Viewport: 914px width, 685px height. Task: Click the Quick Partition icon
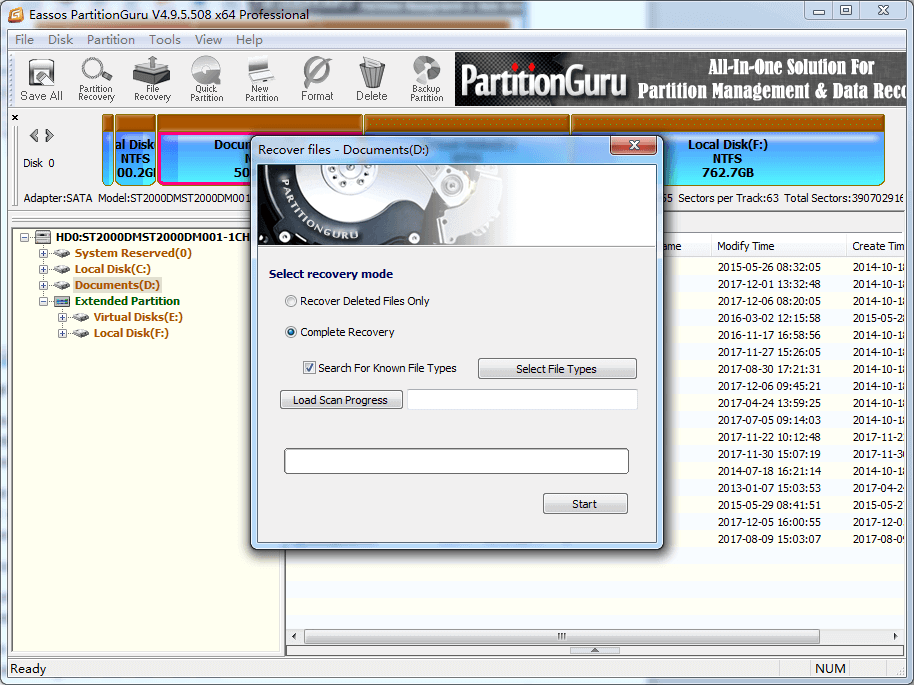point(207,80)
